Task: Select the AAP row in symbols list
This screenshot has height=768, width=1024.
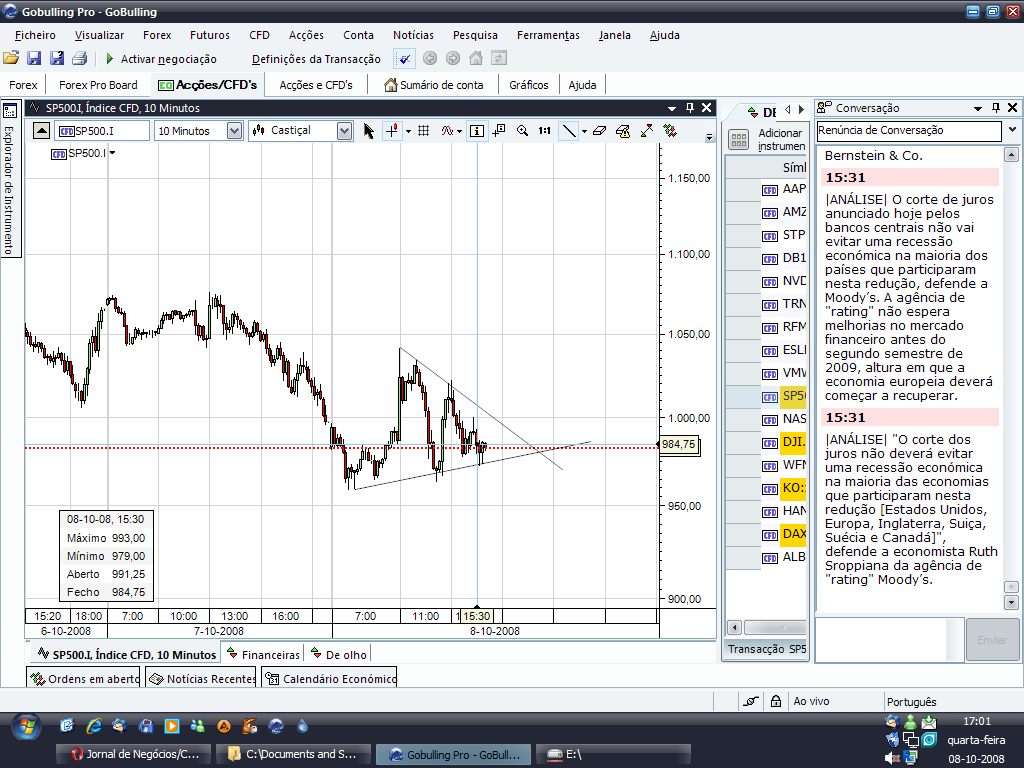Action: [x=766, y=189]
